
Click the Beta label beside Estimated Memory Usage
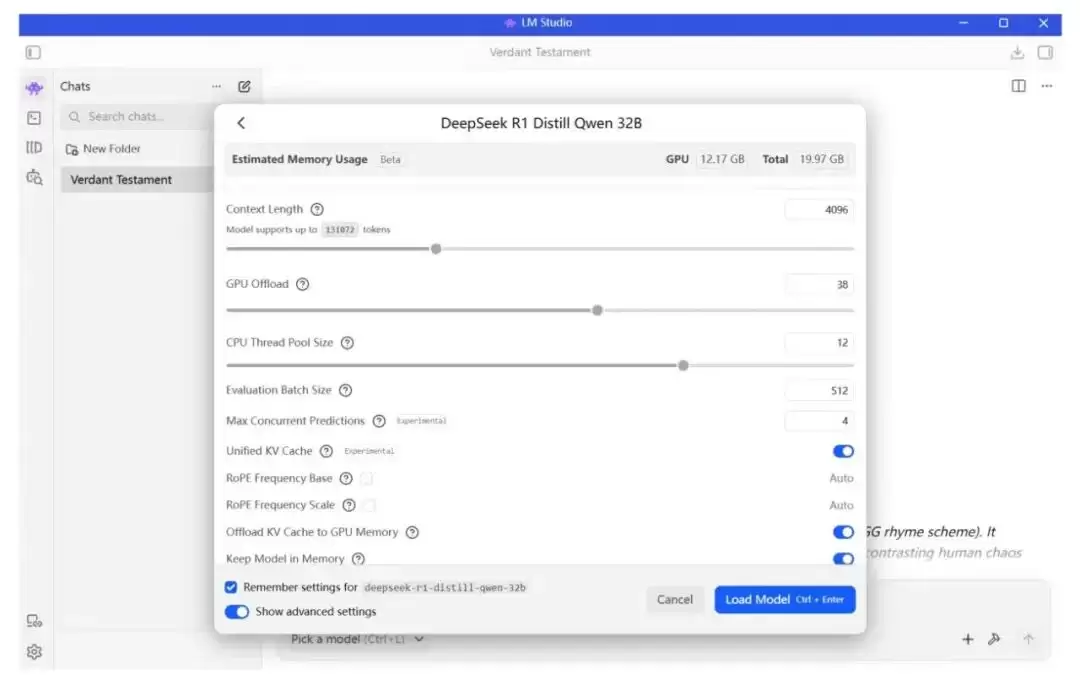point(390,159)
